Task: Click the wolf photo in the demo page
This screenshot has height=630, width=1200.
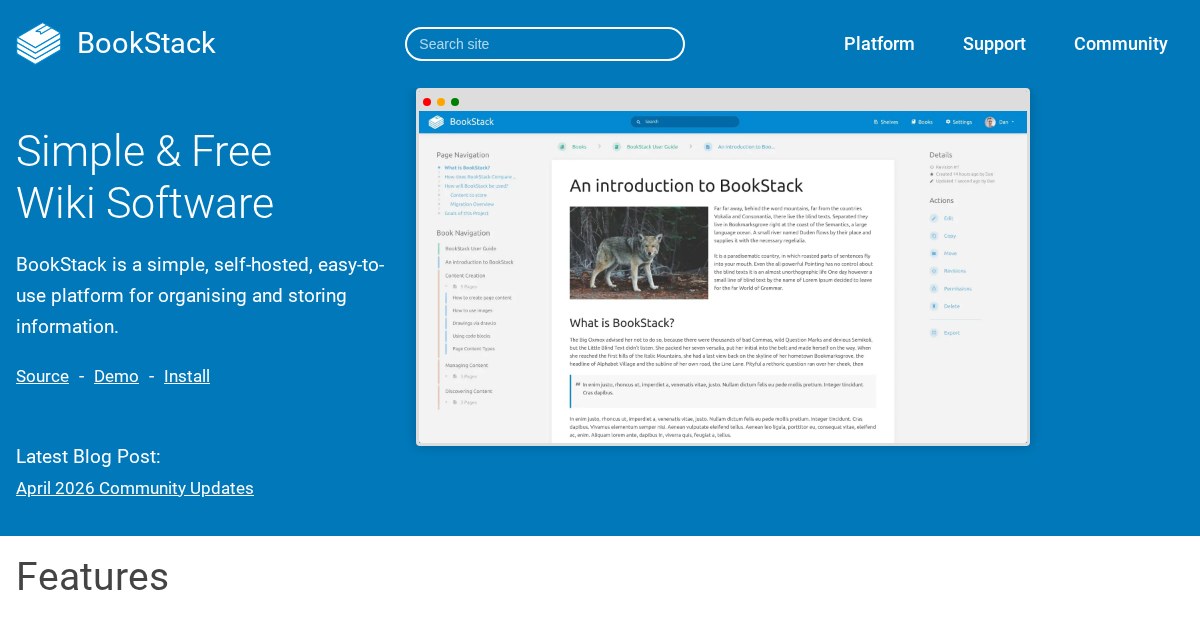Action: click(639, 252)
